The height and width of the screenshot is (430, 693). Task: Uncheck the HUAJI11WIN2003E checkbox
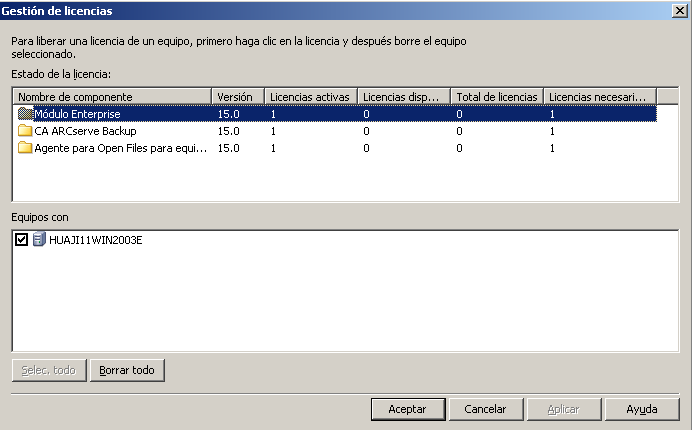[x=21, y=240]
